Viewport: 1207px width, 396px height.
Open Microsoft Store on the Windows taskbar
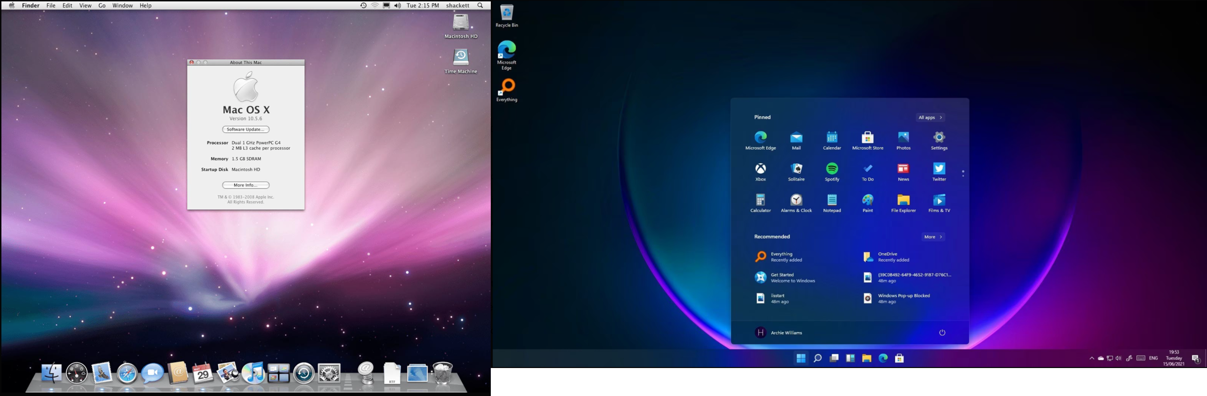pyautogui.click(x=899, y=358)
